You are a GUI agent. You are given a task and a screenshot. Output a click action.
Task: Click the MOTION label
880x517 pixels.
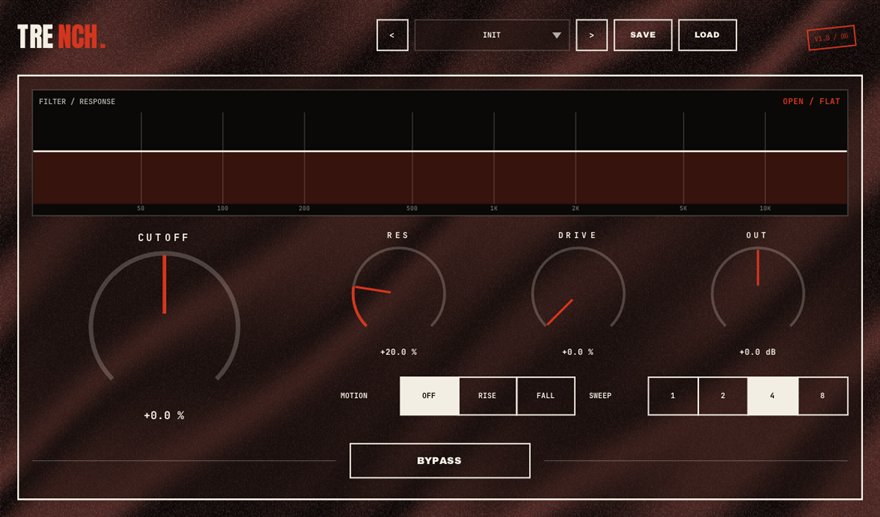354,396
